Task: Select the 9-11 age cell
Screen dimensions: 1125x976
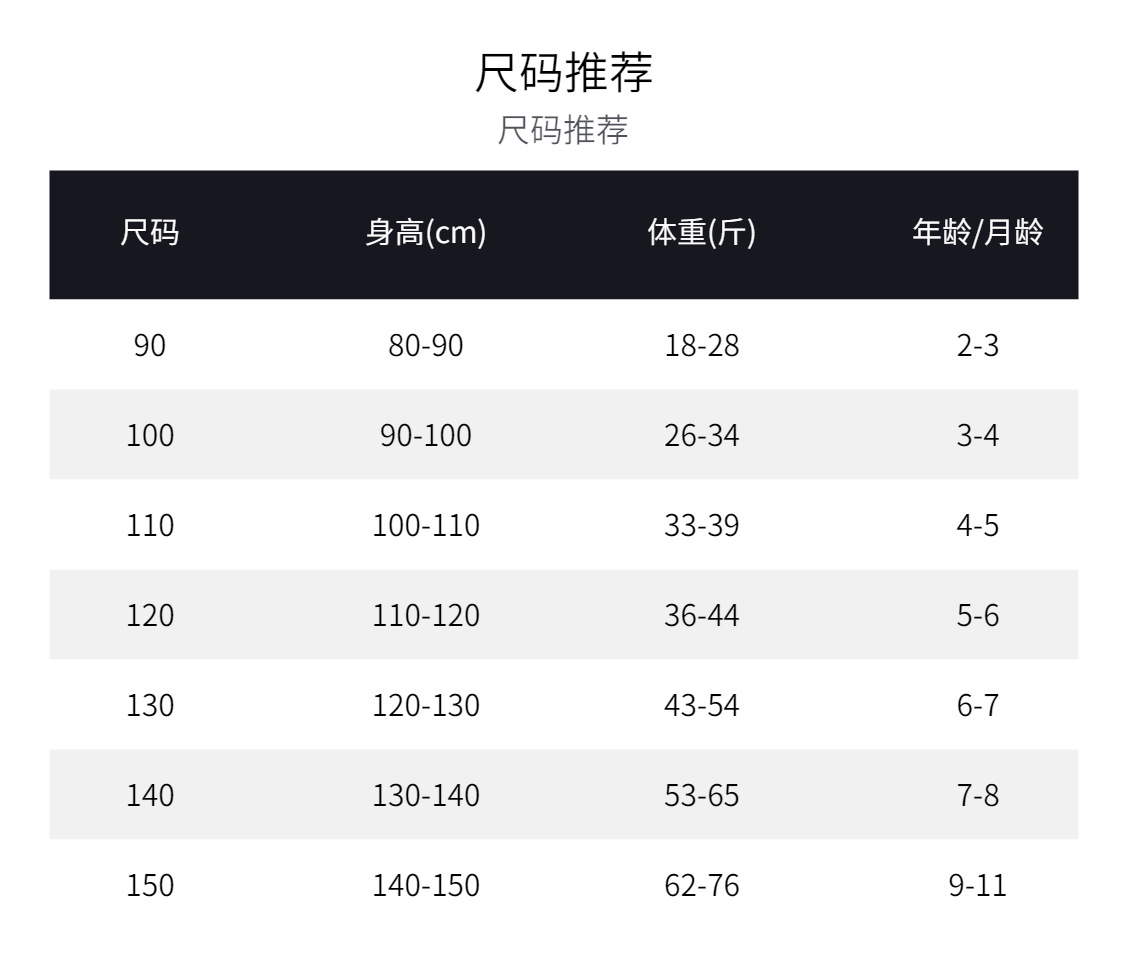Action: pos(977,885)
